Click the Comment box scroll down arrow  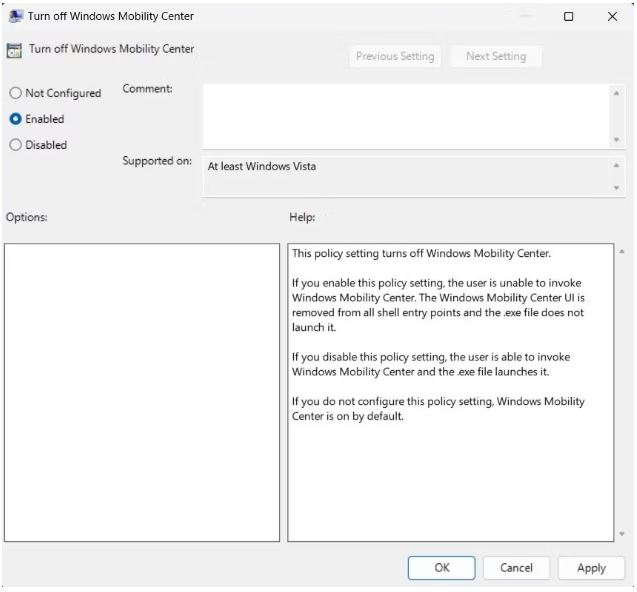[x=616, y=139]
